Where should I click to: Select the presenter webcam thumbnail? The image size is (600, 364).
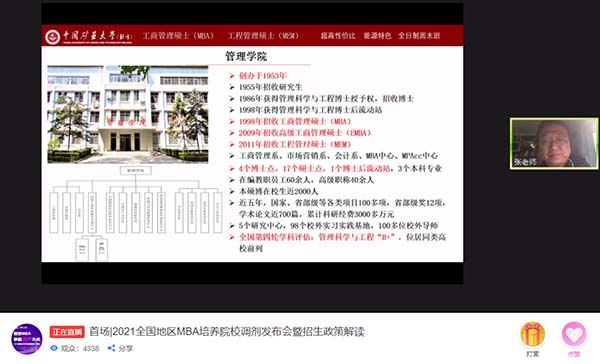pos(554,144)
